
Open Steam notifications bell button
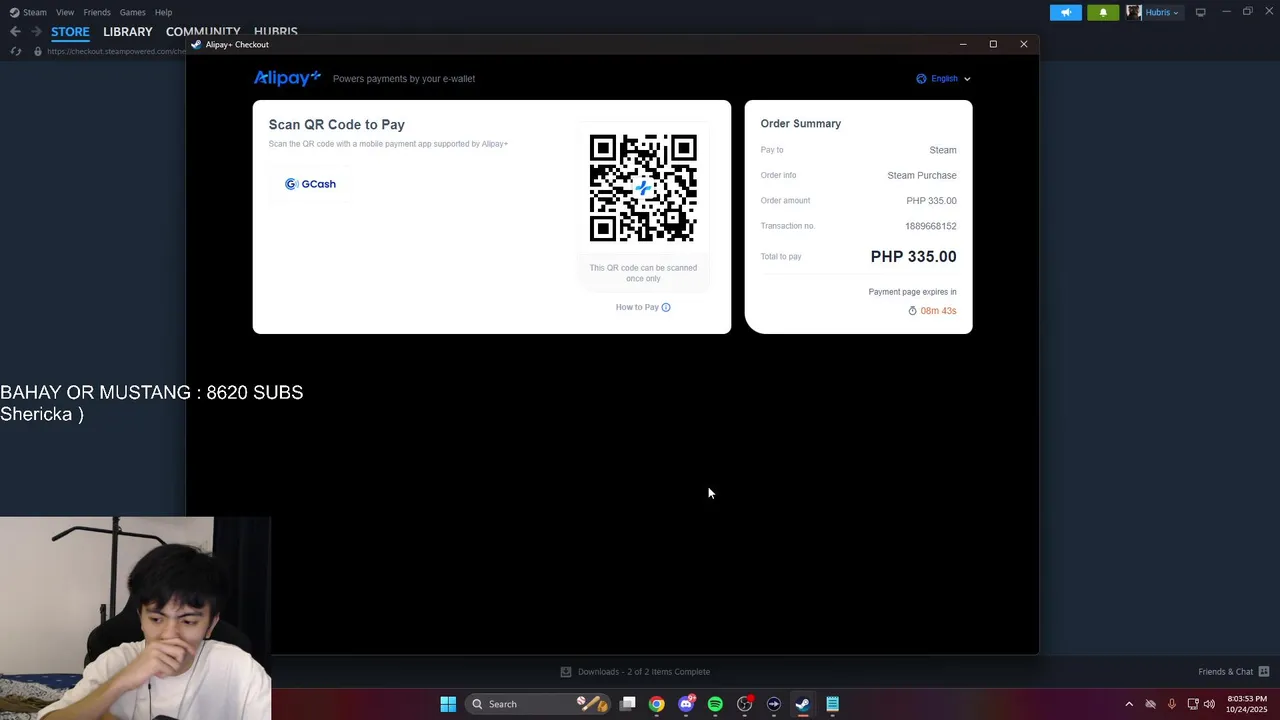[x=1103, y=12]
